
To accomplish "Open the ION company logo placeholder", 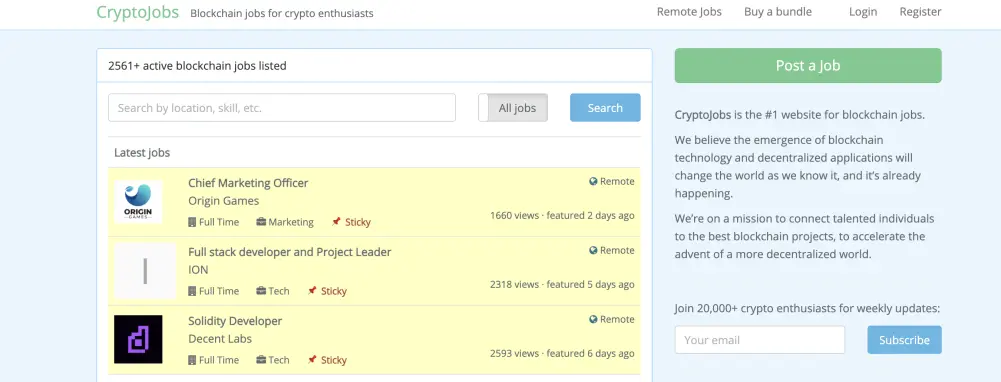I will [145, 271].
